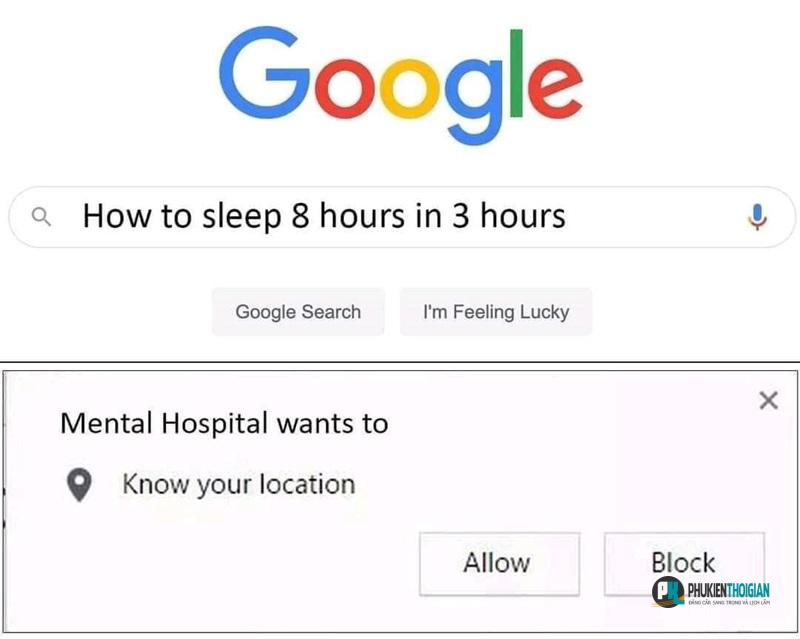Image resolution: width=800 pixels, height=639 pixels.
Task: Allow Mental Hospital to know your location
Action: click(499, 564)
